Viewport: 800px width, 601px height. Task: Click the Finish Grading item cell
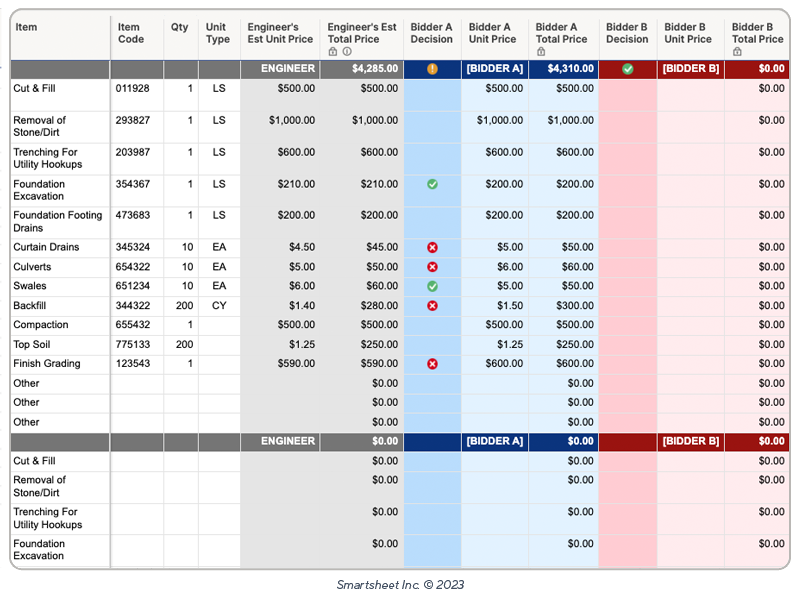click(x=60, y=364)
